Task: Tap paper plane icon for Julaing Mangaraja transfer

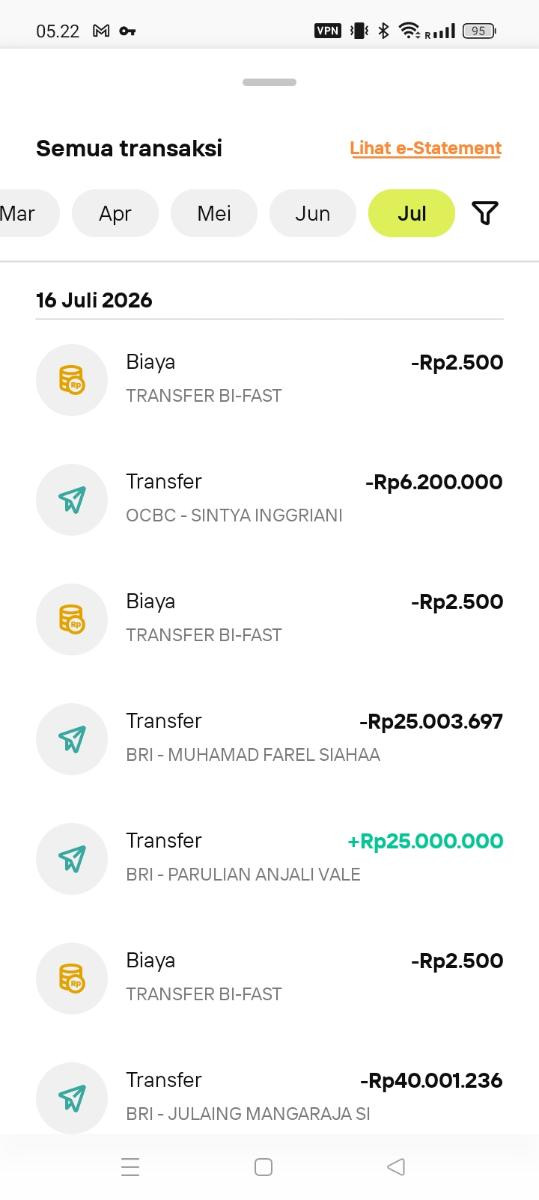Action: [x=71, y=1098]
